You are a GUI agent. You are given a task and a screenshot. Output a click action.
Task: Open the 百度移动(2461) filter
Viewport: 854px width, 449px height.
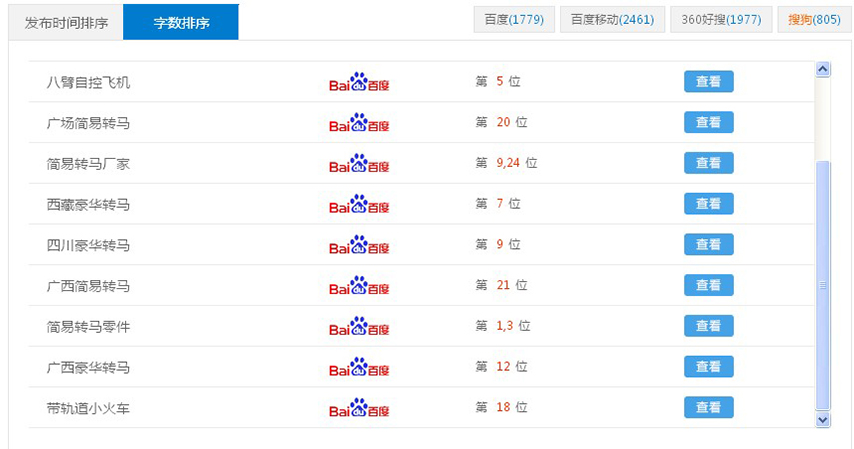tap(612, 20)
